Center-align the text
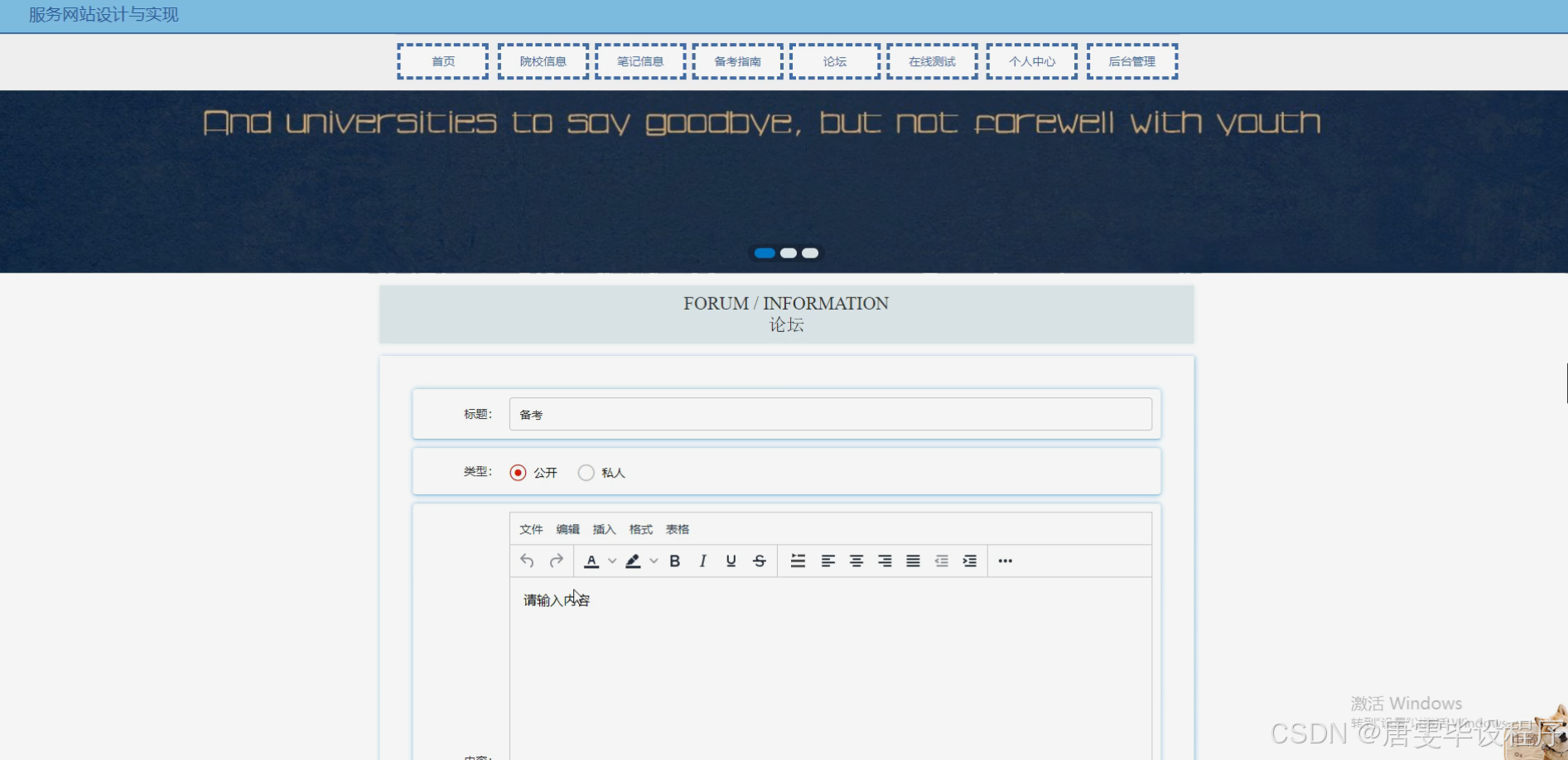This screenshot has width=1568, height=760. click(x=856, y=560)
